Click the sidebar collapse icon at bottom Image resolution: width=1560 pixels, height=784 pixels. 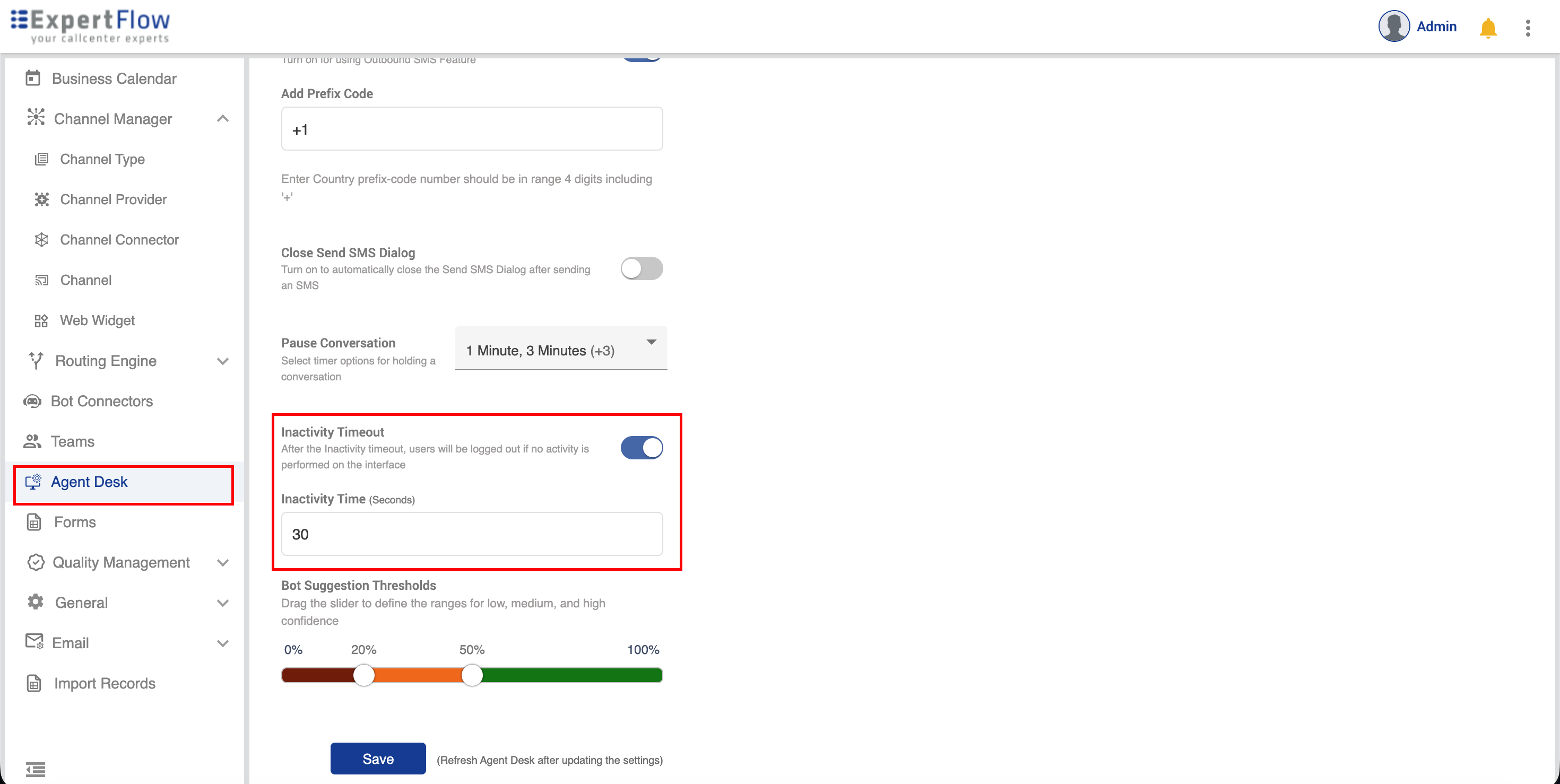[35, 769]
